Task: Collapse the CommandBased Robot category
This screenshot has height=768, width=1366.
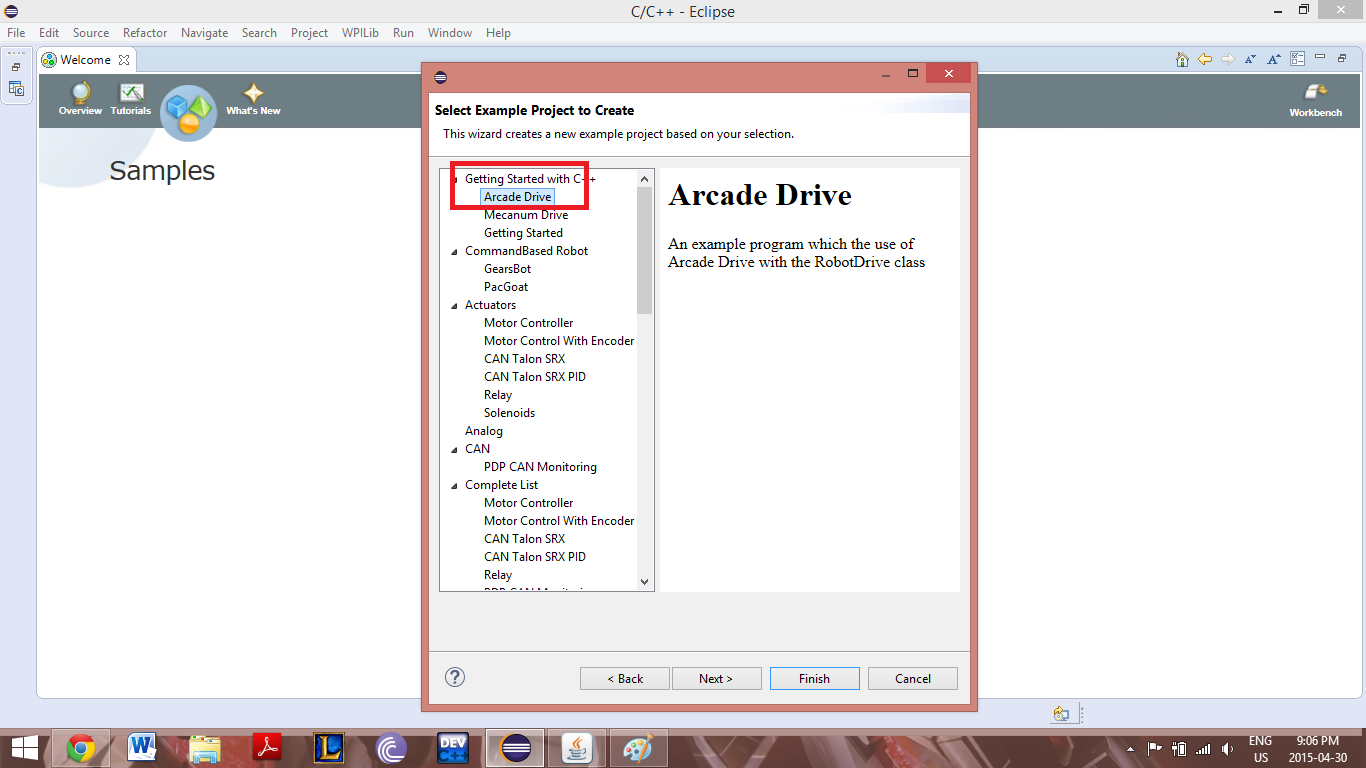Action: tap(455, 251)
